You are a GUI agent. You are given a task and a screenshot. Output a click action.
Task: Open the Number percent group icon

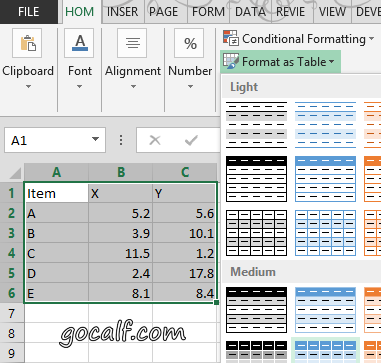click(189, 43)
